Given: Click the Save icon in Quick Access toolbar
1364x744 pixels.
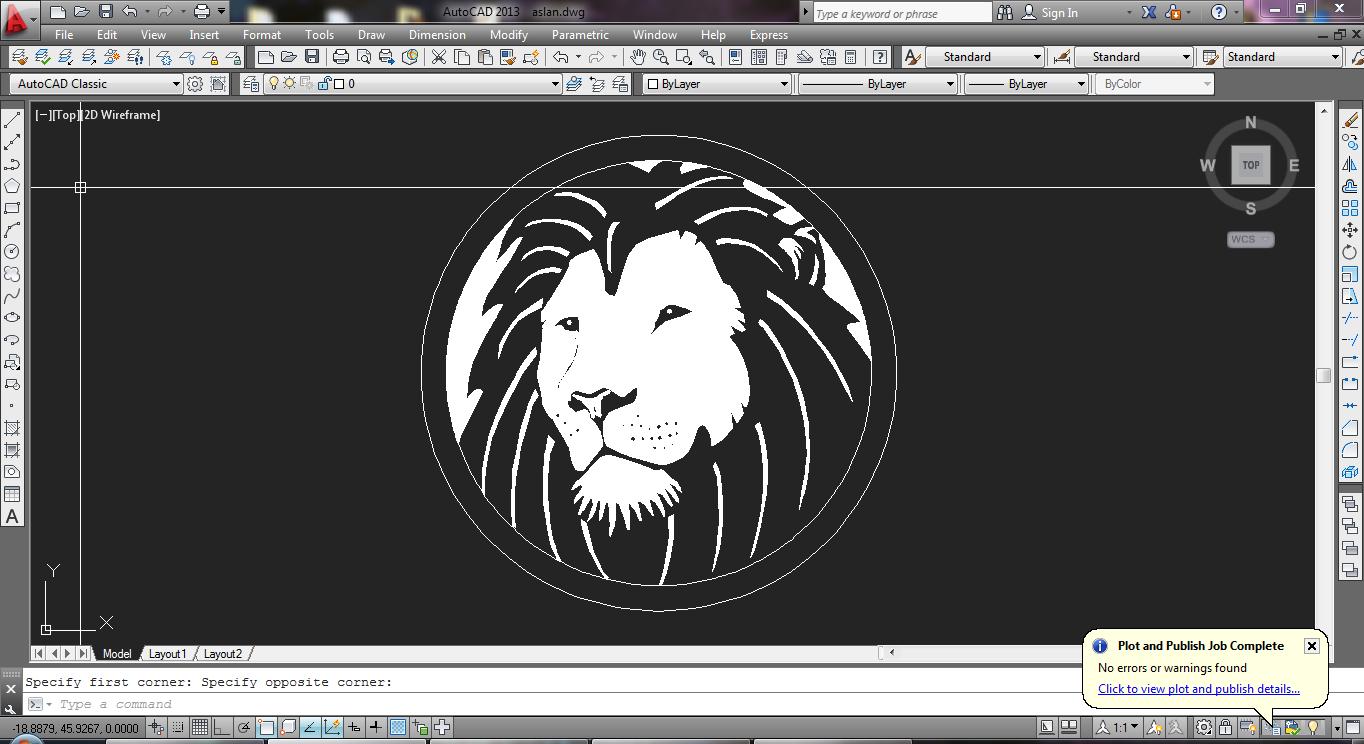Looking at the screenshot, I should point(105,12).
